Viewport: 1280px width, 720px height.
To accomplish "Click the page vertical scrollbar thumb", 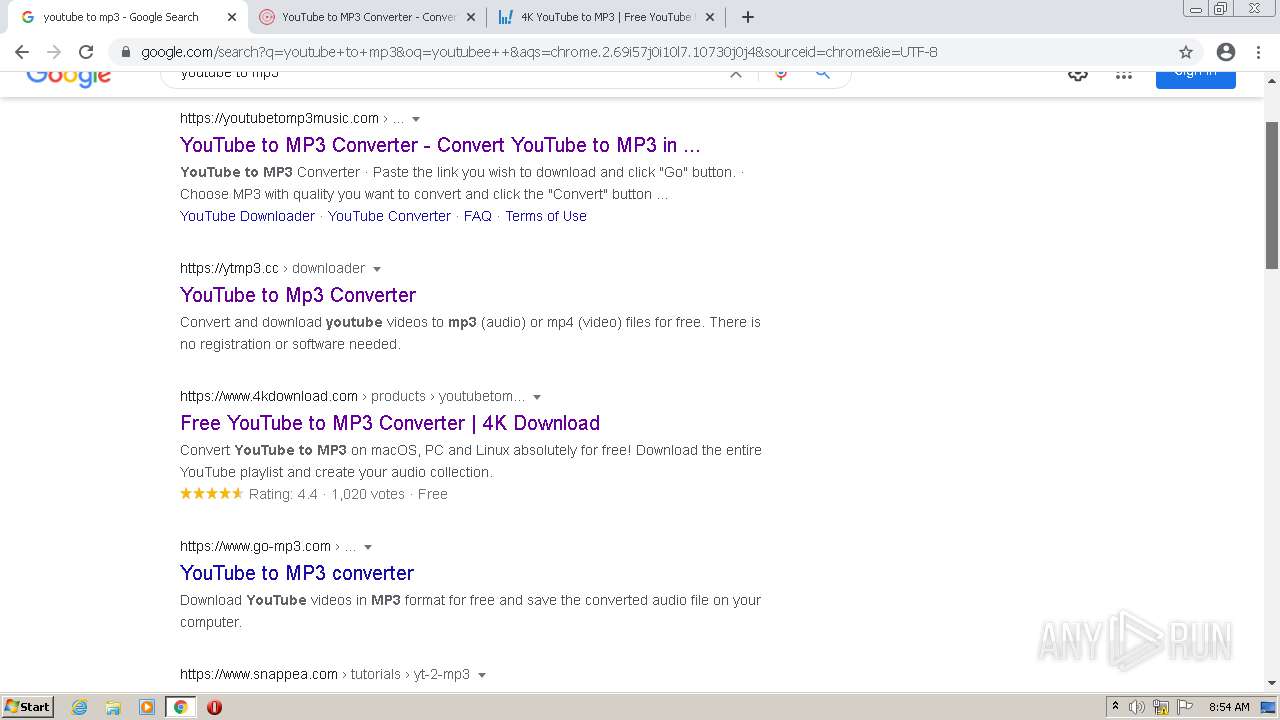I will [x=1272, y=195].
